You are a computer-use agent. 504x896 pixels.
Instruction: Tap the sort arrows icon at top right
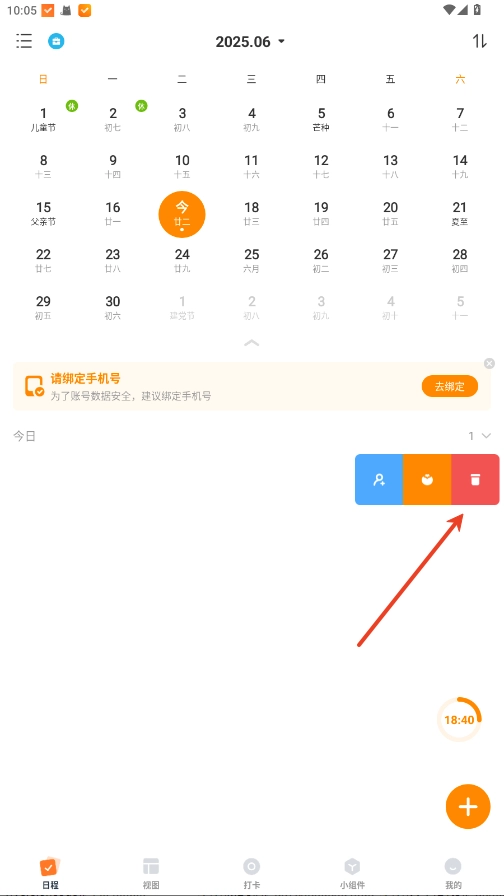point(479,41)
